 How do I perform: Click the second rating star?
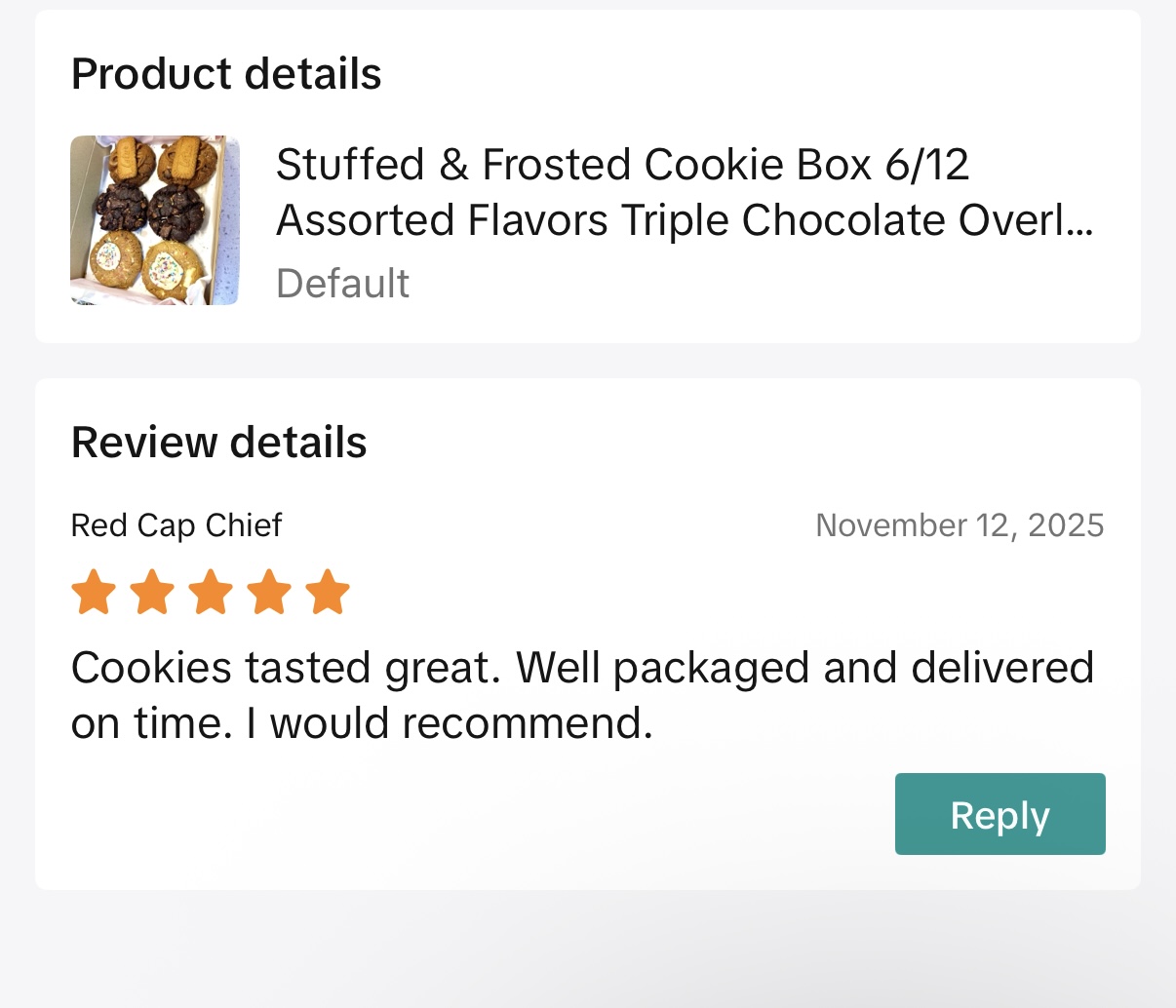[153, 593]
